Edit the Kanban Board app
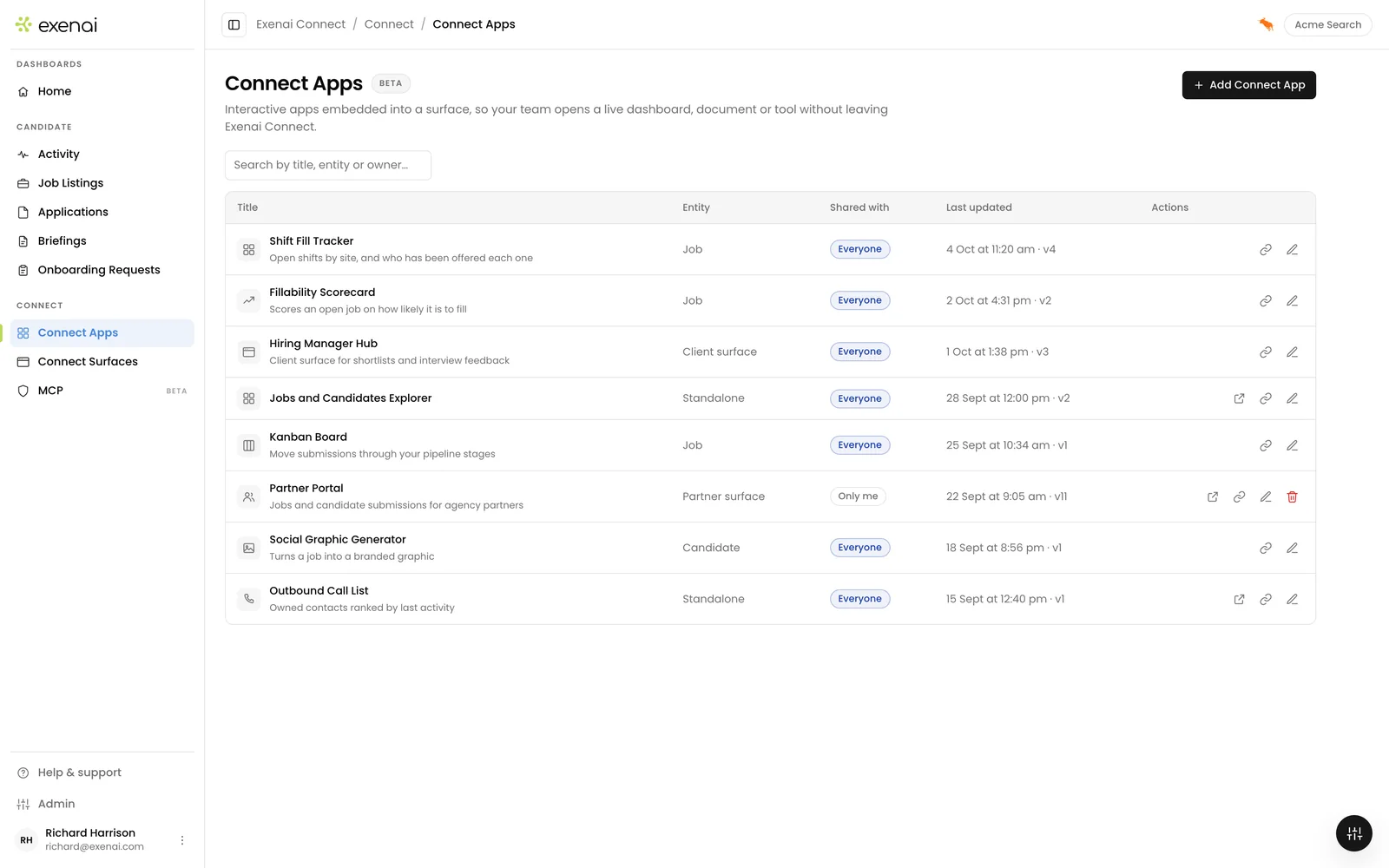Screen dimensions: 1389x868 pos(1292,445)
